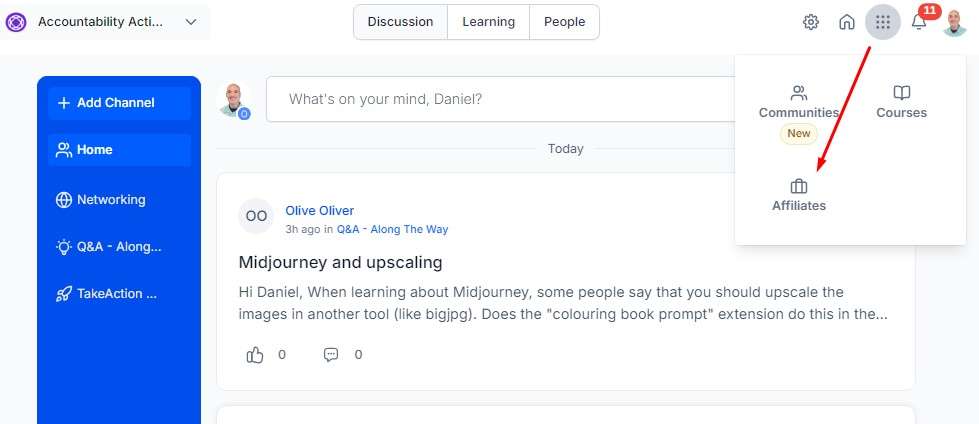Open the user profile avatar menu
The height and width of the screenshot is (424, 979).
coord(955,22)
